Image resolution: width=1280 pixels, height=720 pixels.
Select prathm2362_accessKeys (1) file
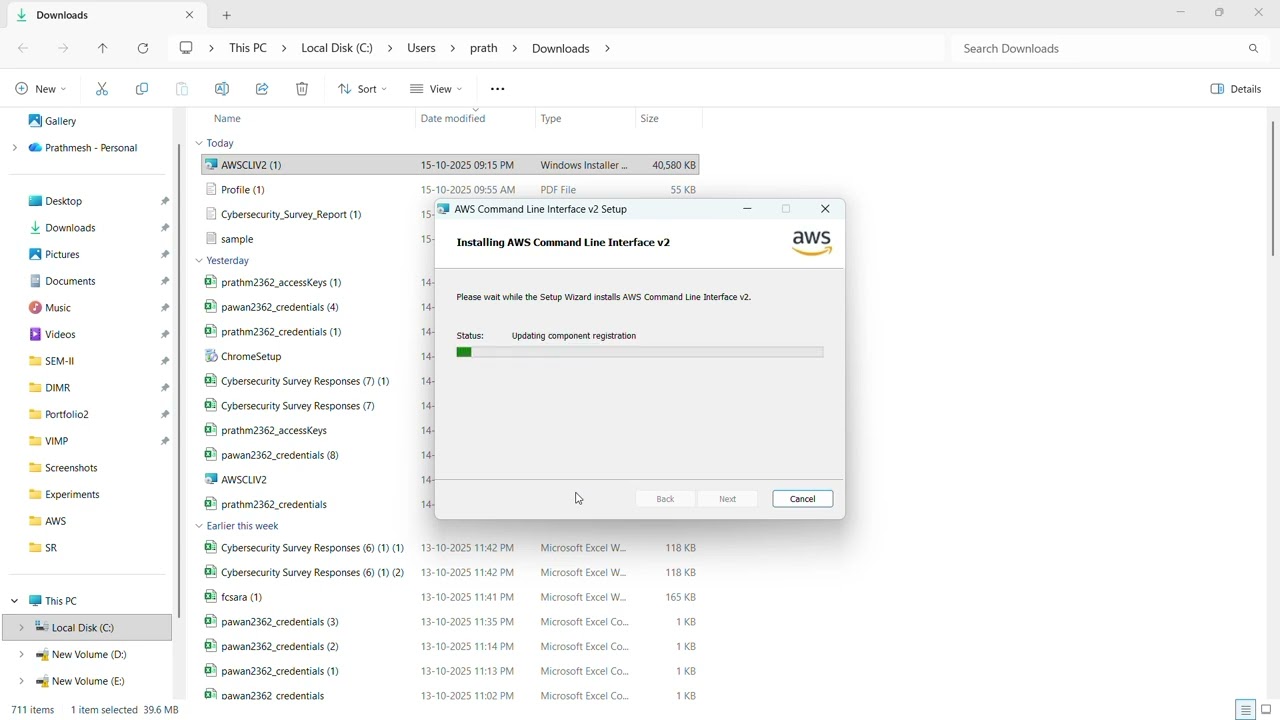(281, 282)
